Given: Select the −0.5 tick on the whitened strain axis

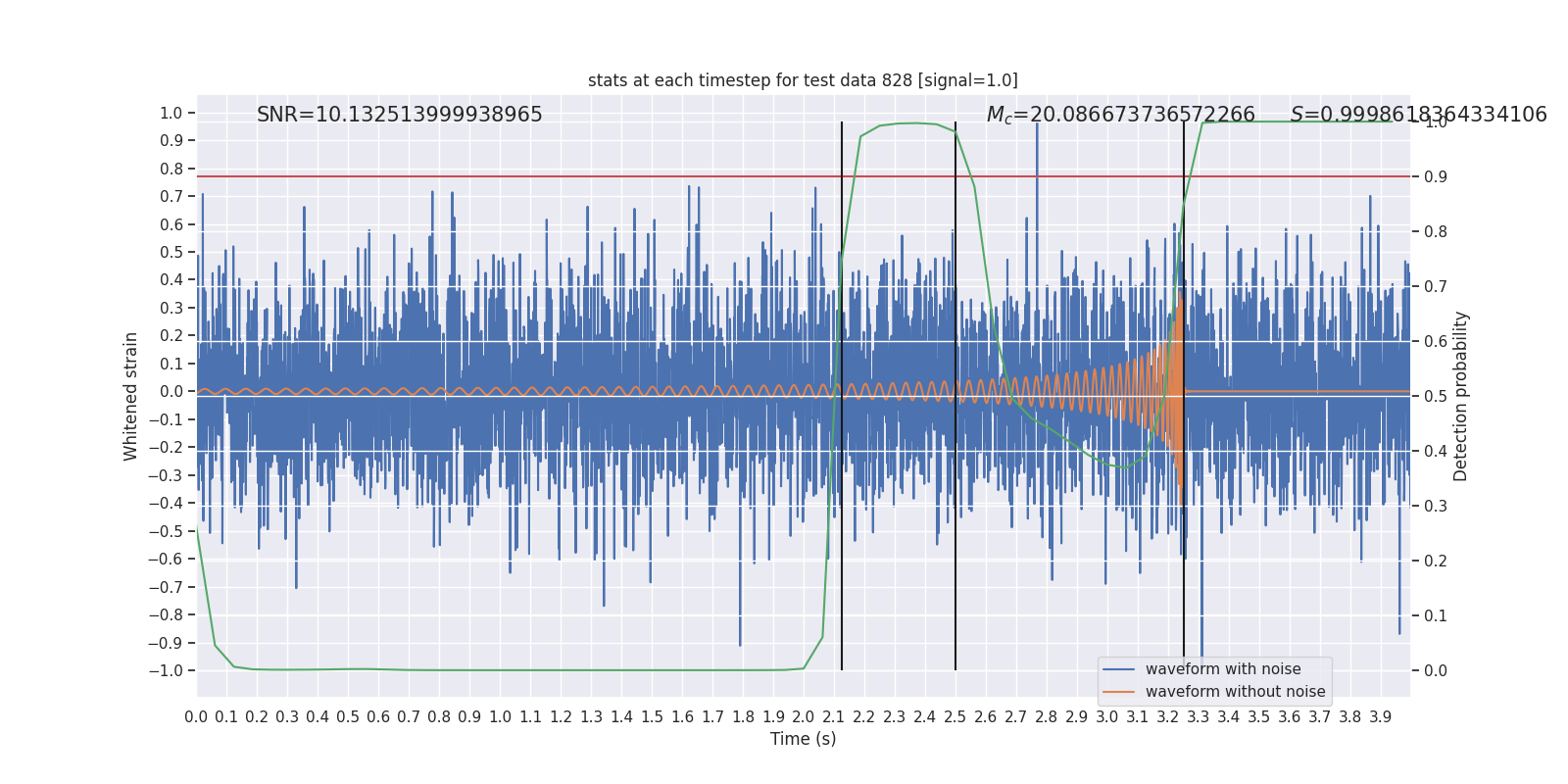Looking at the screenshot, I should (x=166, y=531).
